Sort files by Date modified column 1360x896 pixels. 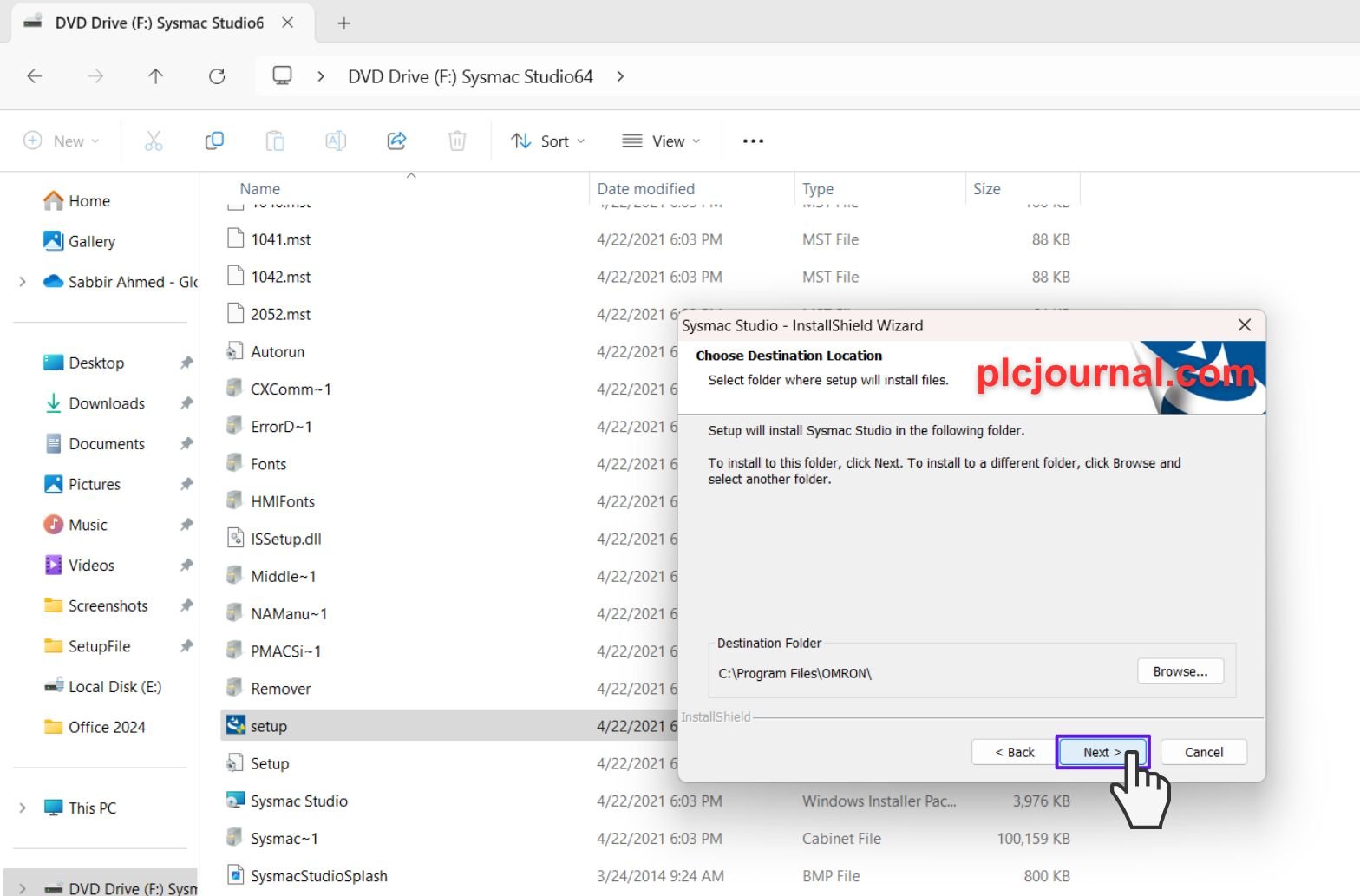tap(645, 188)
